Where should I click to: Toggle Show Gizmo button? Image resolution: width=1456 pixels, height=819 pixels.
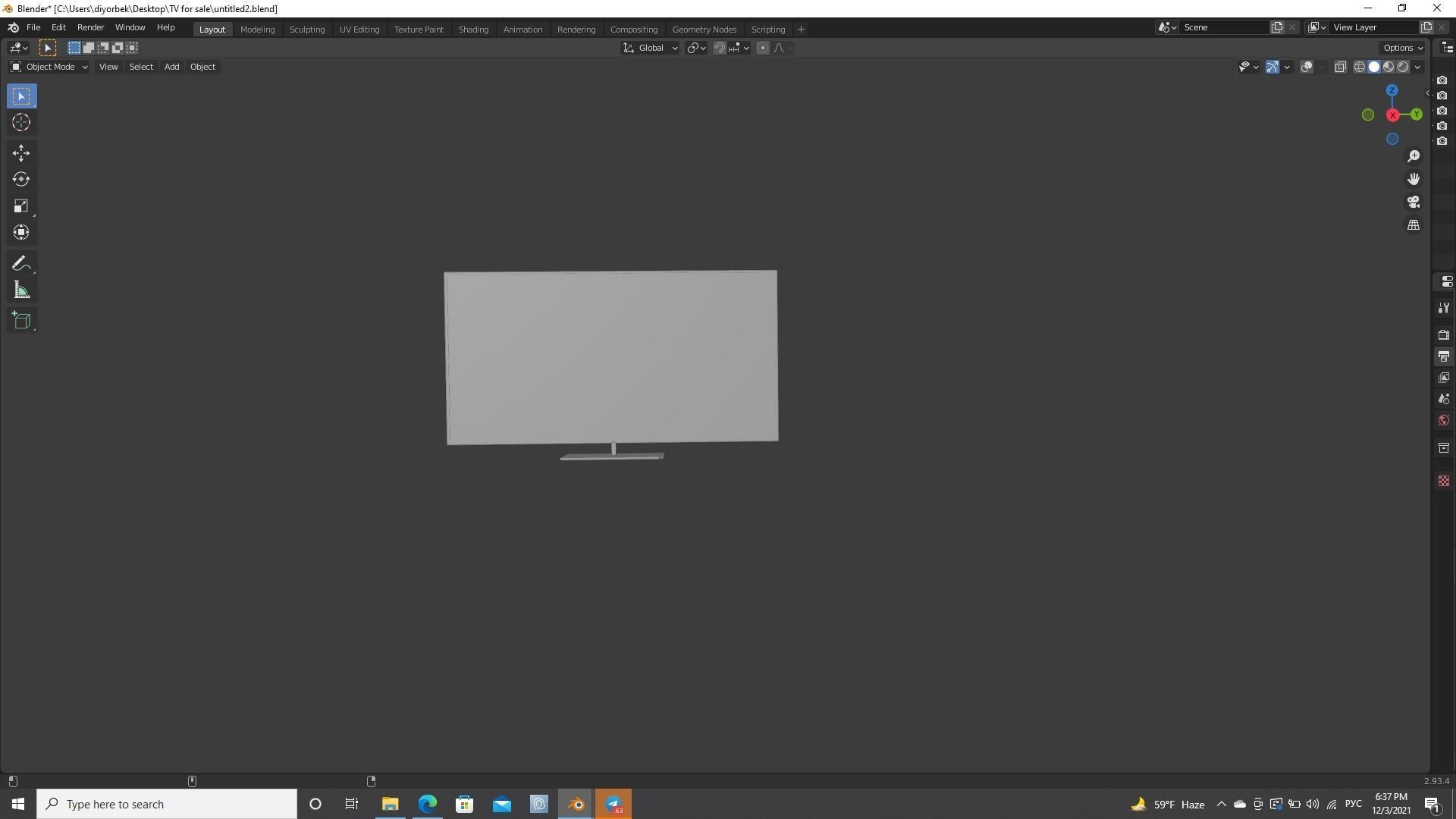[1272, 67]
